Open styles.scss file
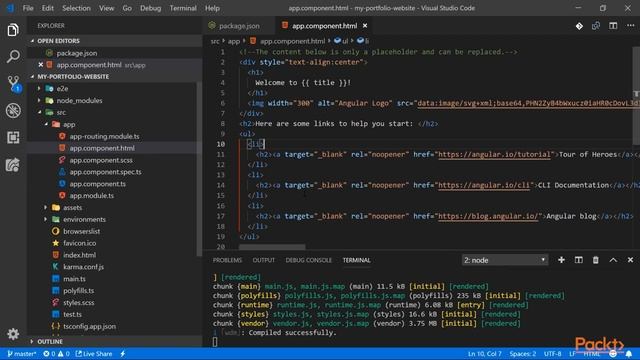The height and width of the screenshot is (360, 640). tap(78, 302)
